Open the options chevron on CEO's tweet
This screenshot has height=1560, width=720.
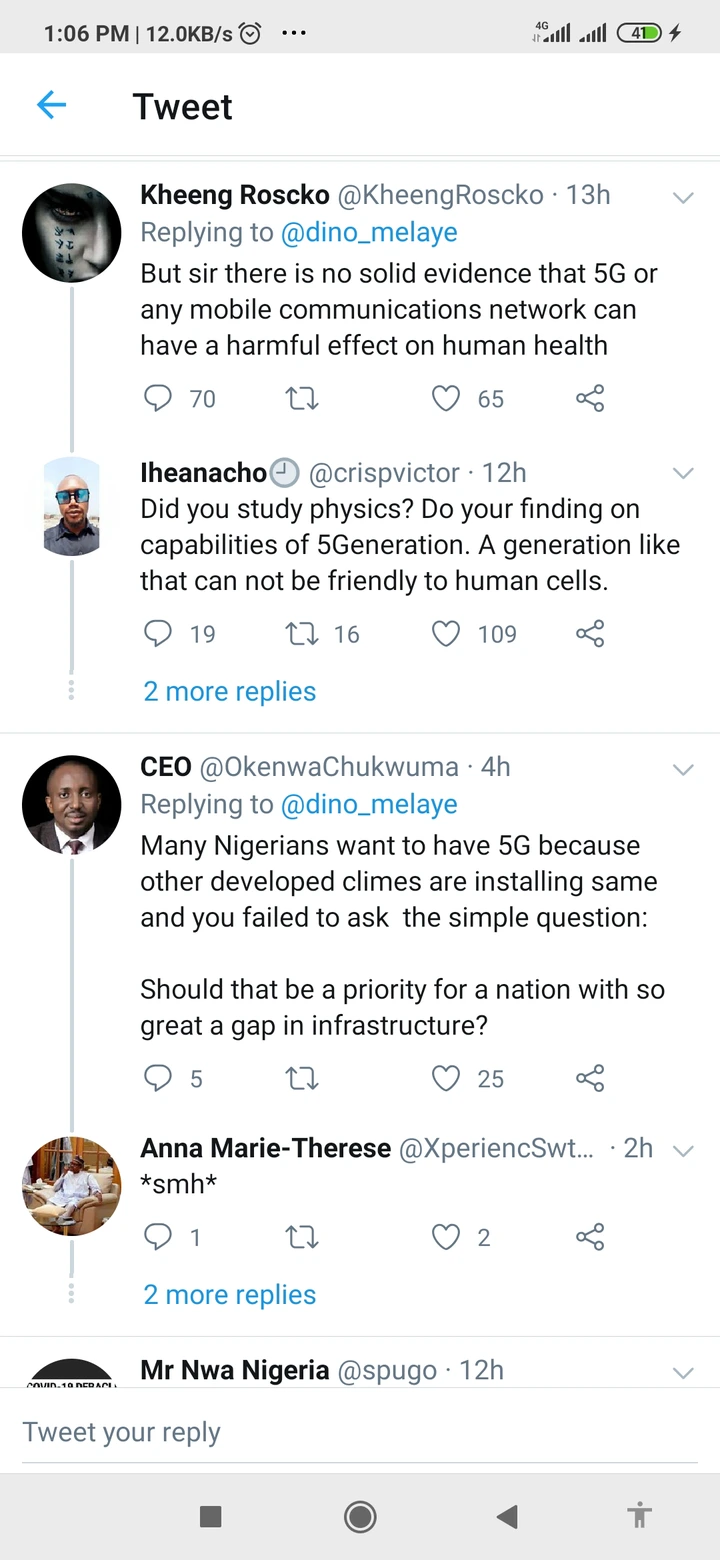(683, 770)
